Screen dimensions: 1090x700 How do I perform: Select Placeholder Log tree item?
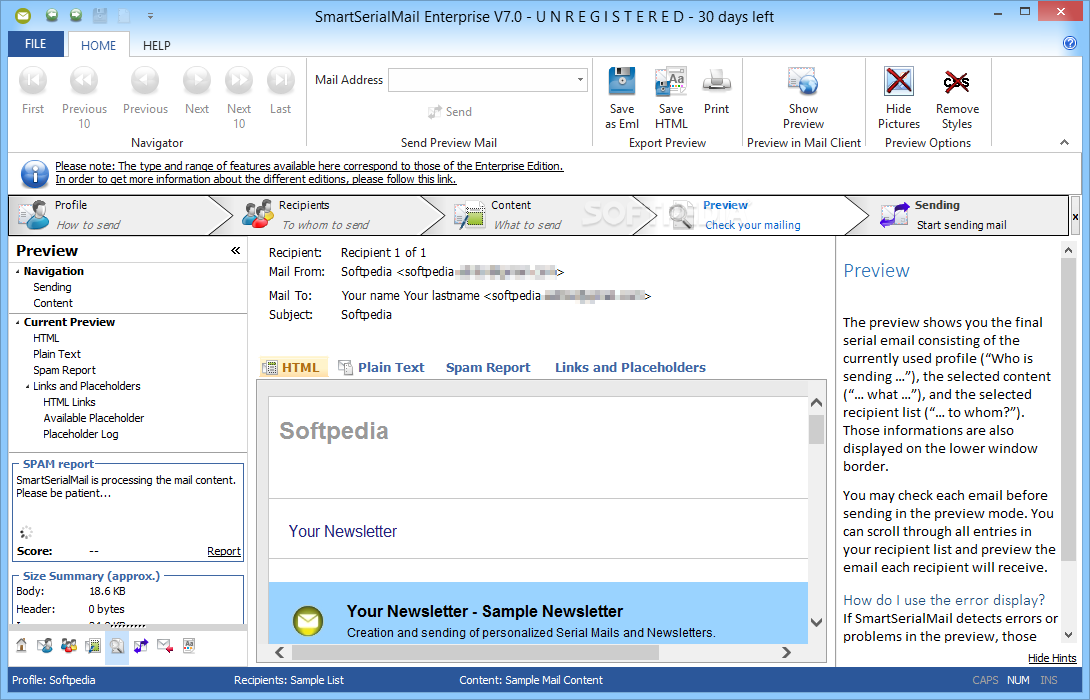pyautogui.click(x=81, y=434)
